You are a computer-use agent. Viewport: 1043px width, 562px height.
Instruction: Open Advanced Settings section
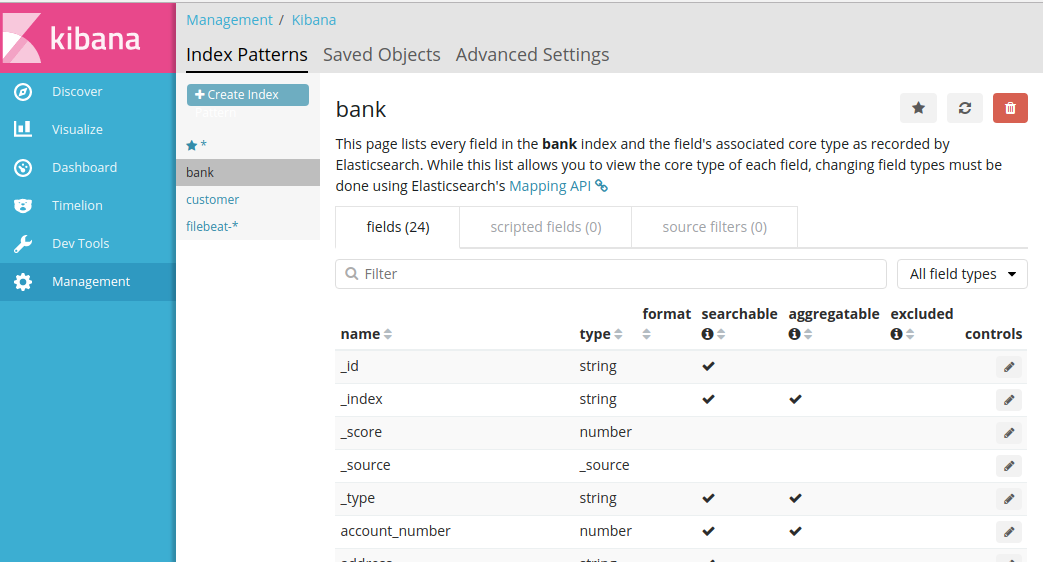click(x=532, y=55)
